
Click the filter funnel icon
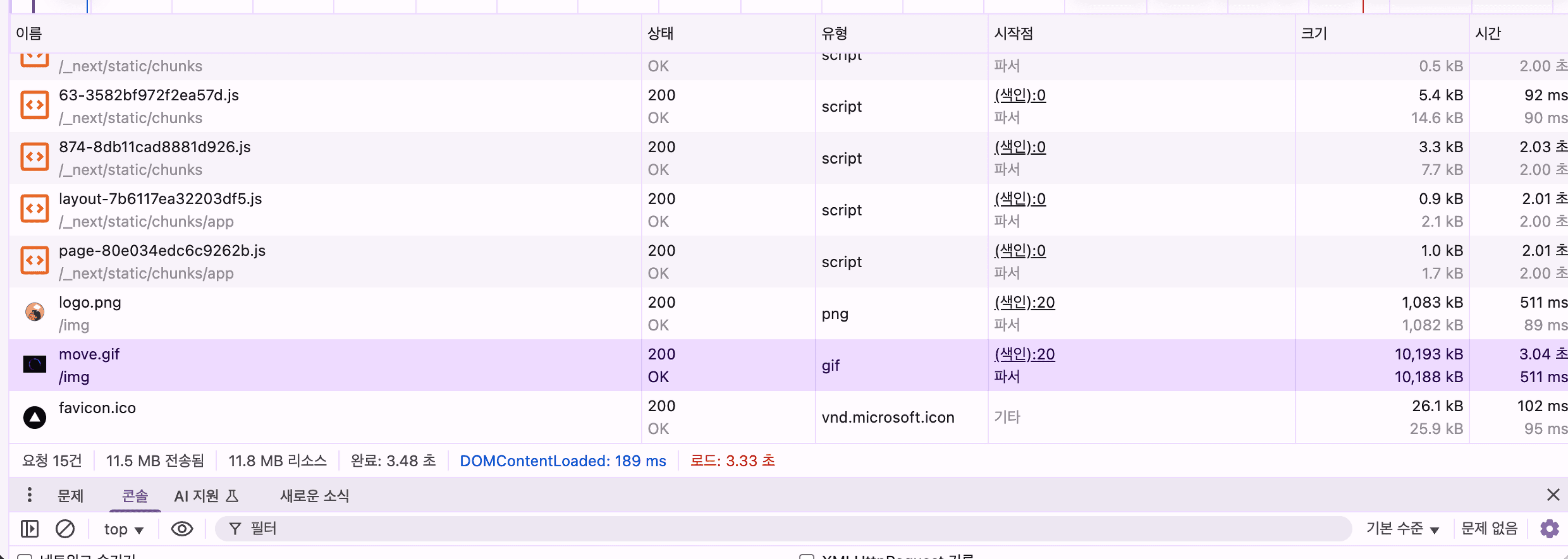235,528
